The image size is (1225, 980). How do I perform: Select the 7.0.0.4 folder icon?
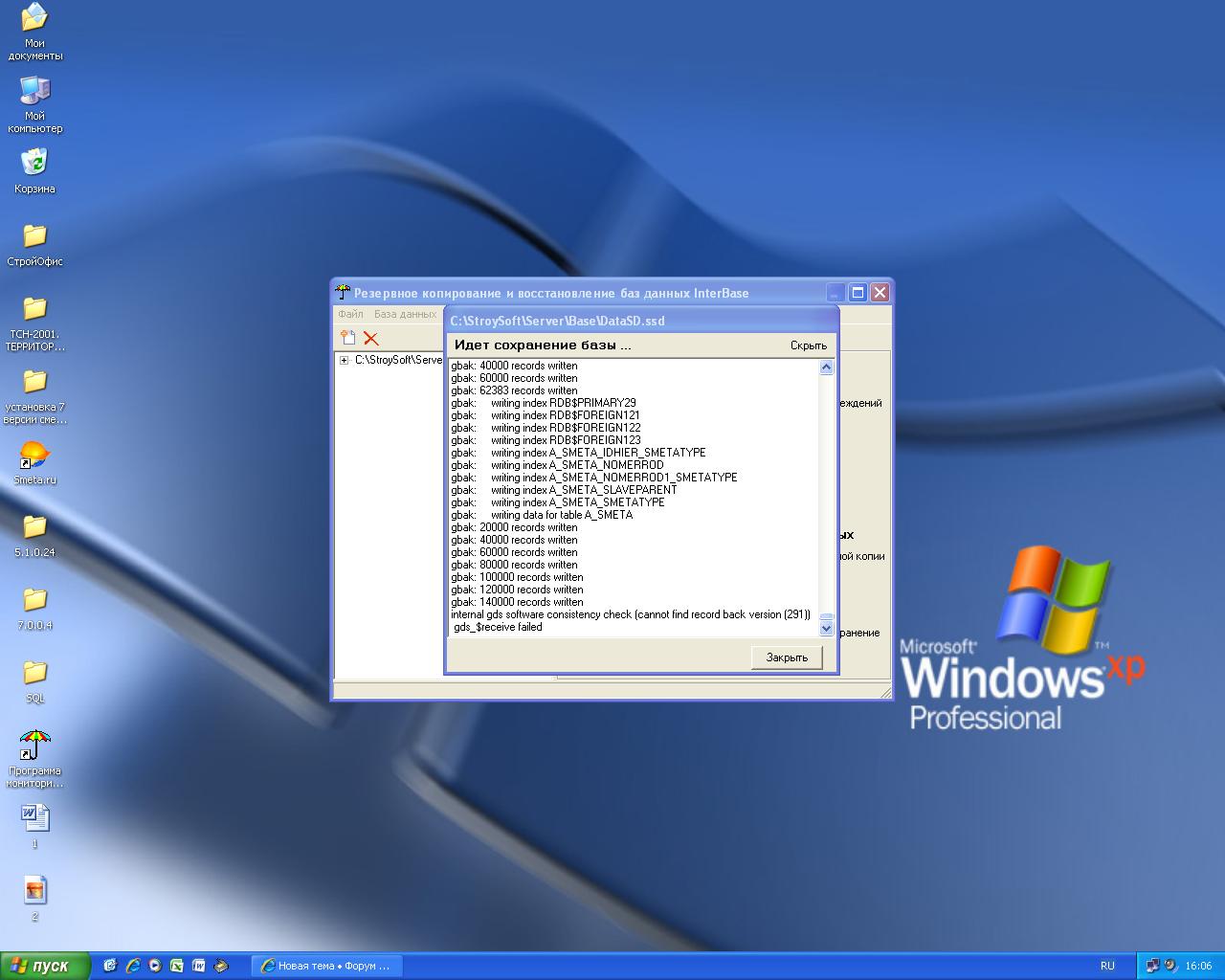[x=34, y=609]
